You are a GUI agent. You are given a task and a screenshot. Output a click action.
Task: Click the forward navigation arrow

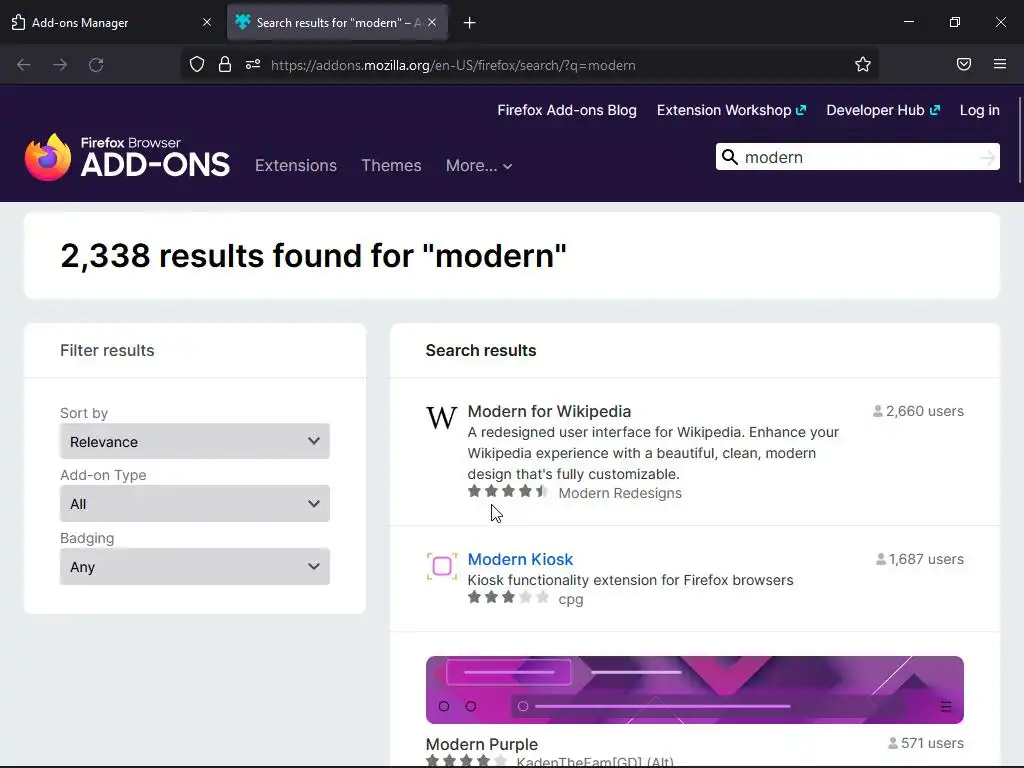tap(59, 65)
